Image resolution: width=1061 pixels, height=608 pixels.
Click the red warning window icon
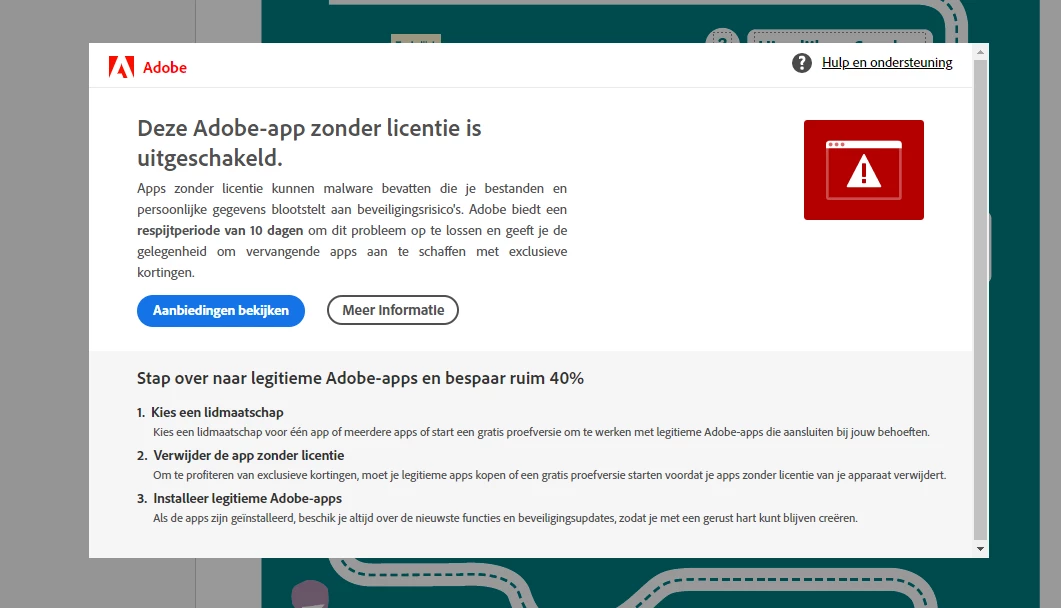863,170
